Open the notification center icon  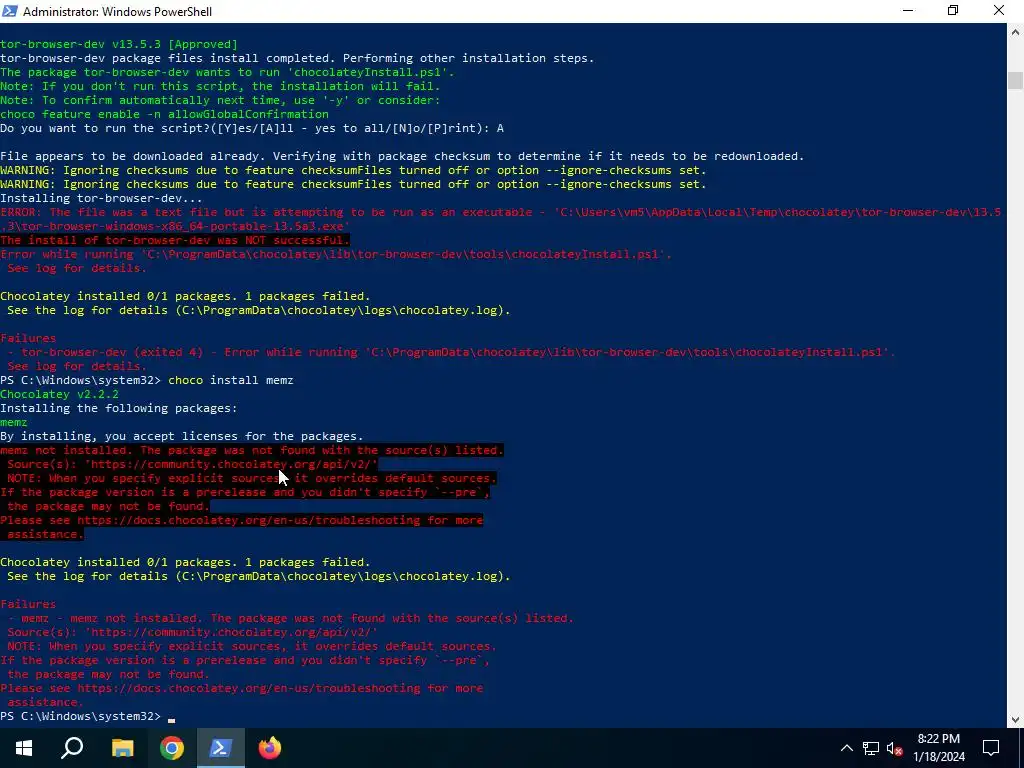[x=991, y=748]
